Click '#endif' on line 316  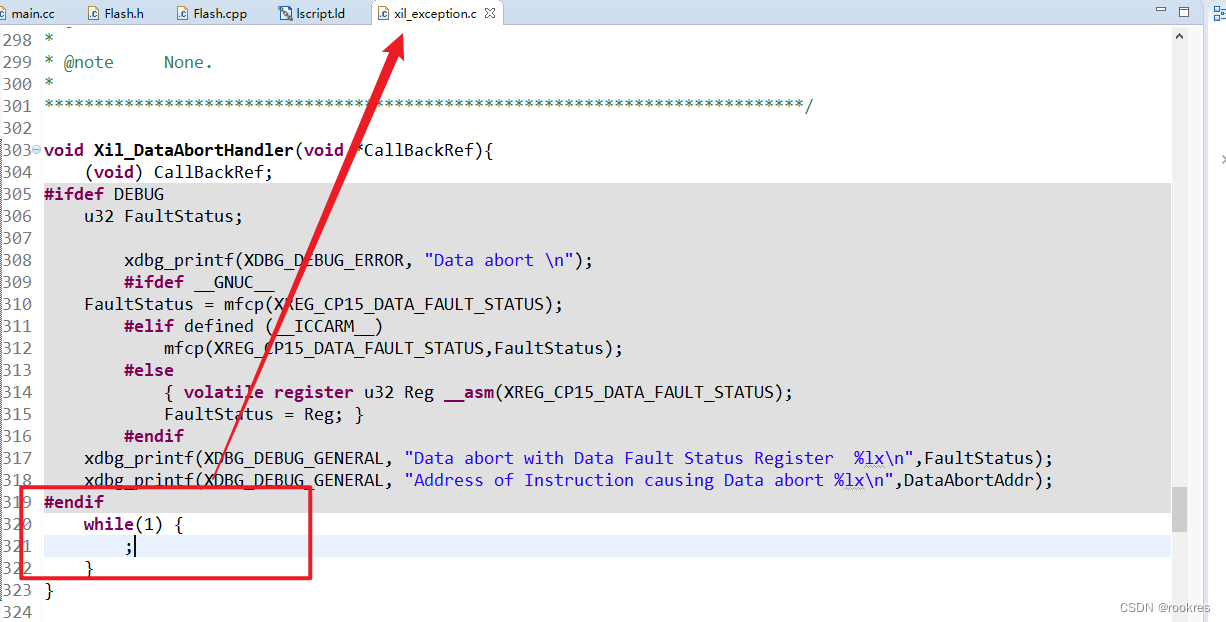(154, 436)
